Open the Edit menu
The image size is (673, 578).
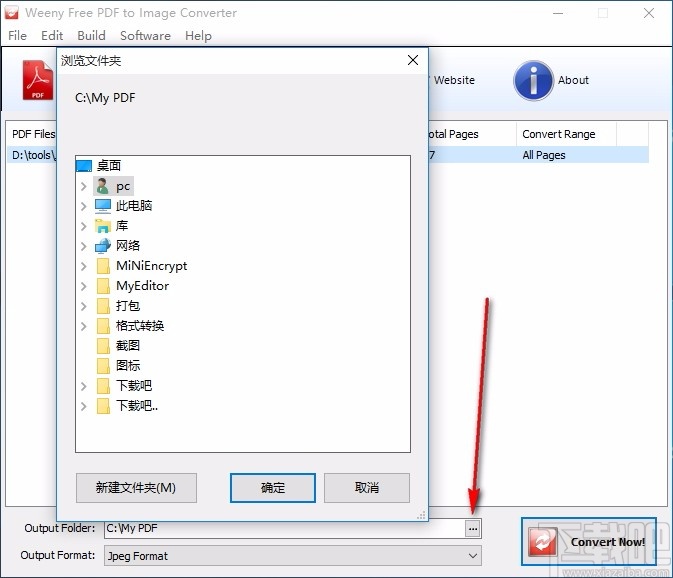pyautogui.click(x=52, y=36)
